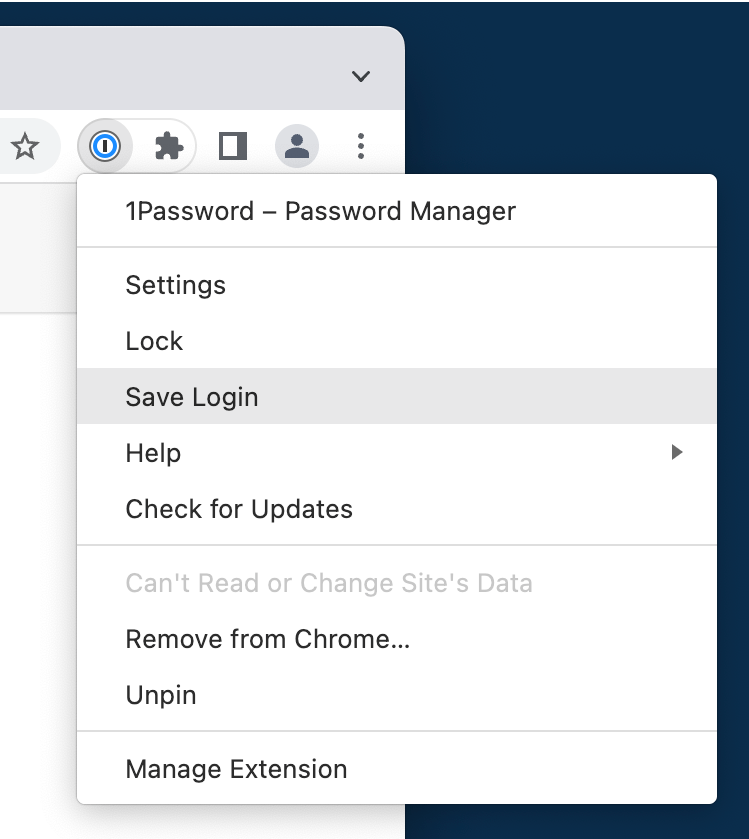Image resolution: width=749 pixels, height=839 pixels.
Task: Open the Chrome profile avatar
Action: pyautogui.click(x=297, y=146)
